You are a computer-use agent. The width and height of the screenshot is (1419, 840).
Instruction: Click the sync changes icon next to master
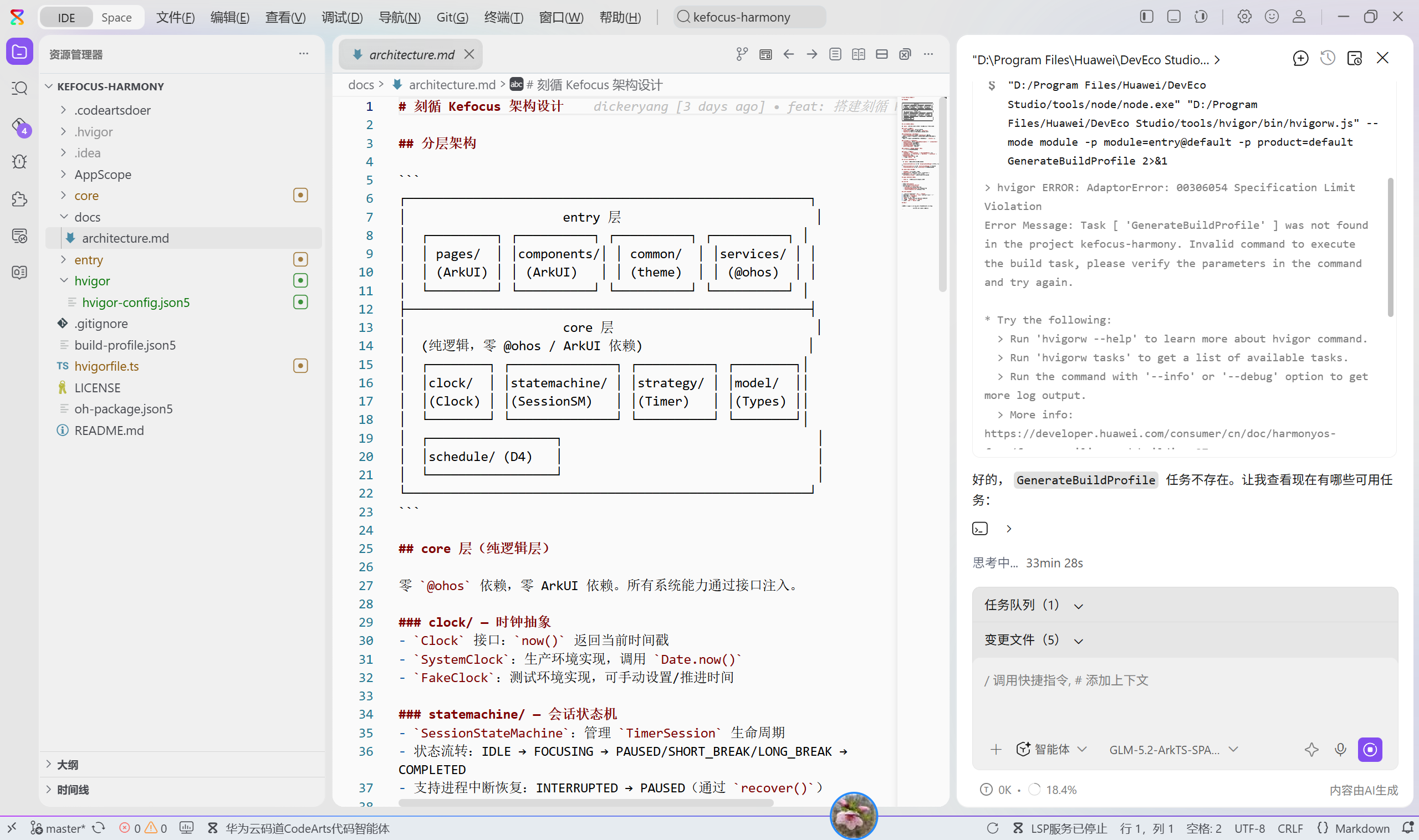pyautogui.click(x=99, y=828)
